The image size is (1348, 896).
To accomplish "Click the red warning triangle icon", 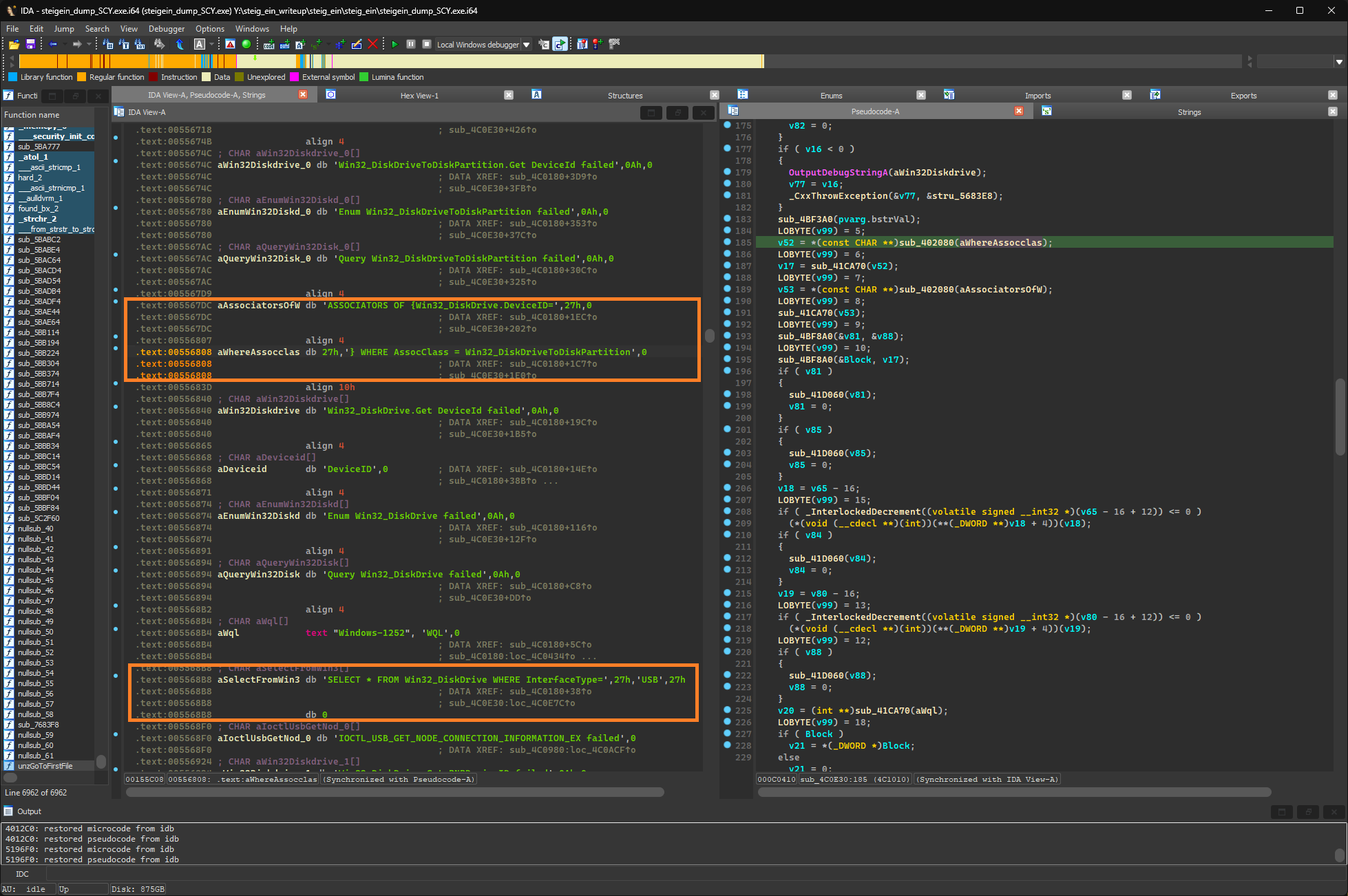I will tap(230, 44).
